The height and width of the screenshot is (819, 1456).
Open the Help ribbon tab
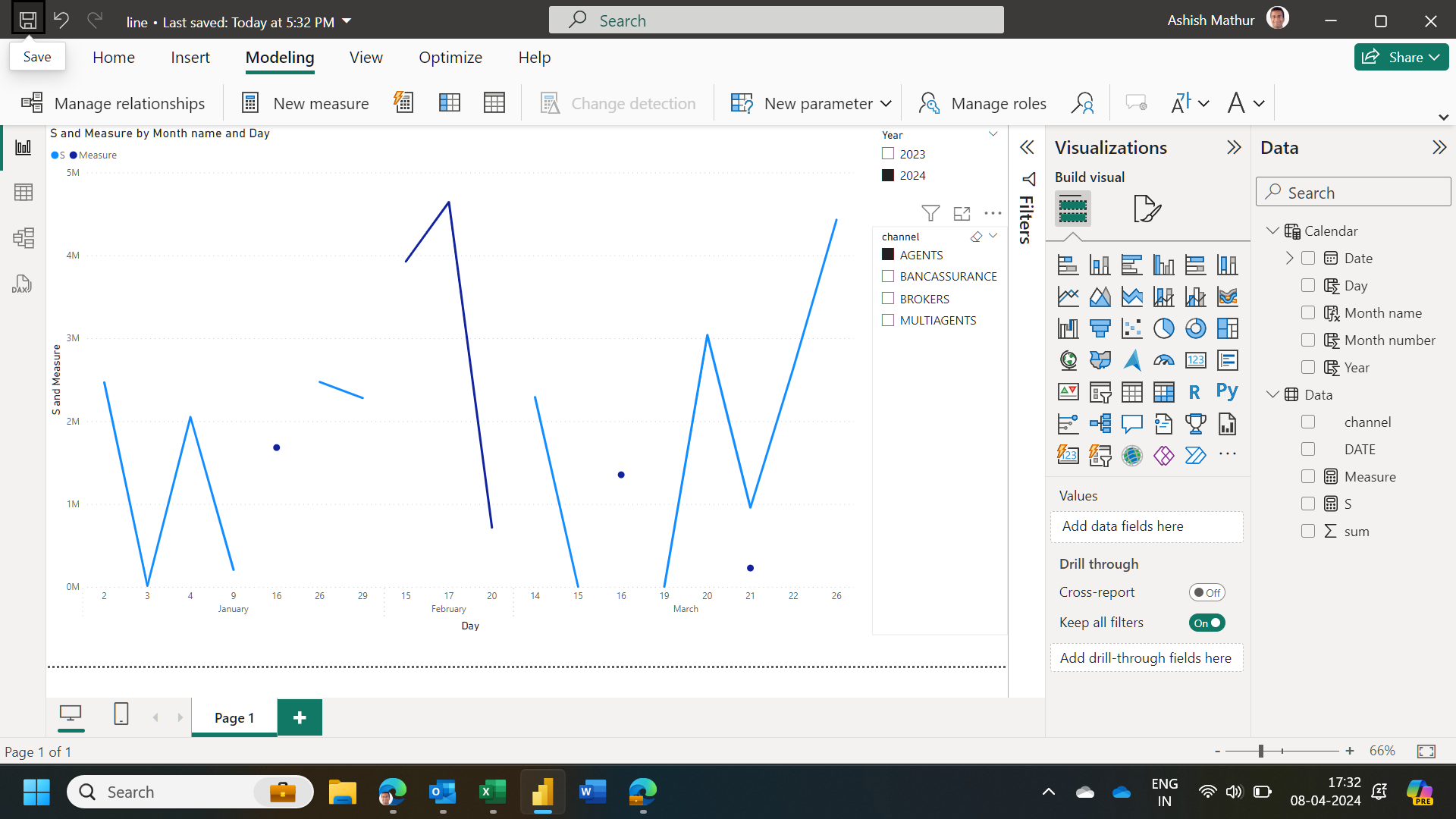[535, 58]
